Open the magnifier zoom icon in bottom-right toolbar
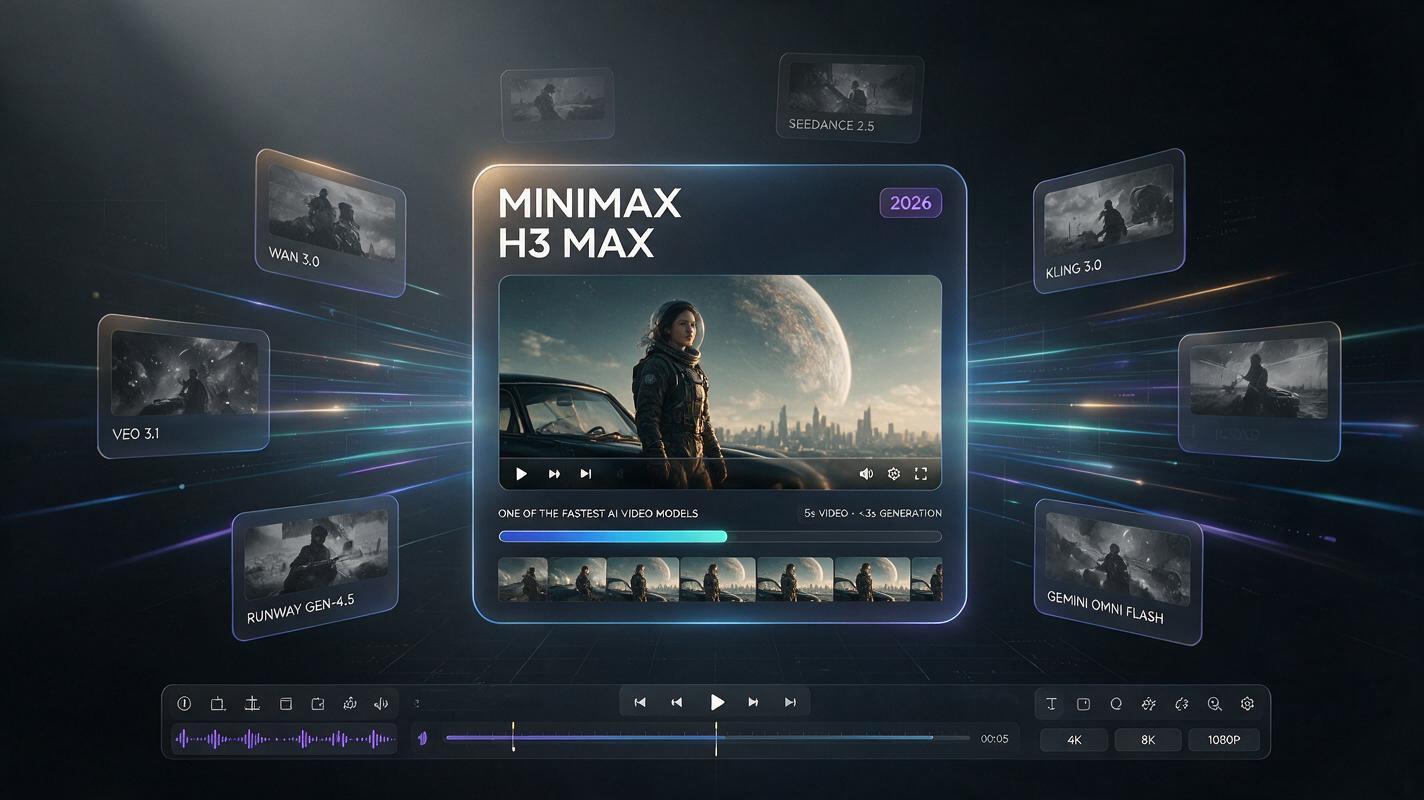Image resolution: width=1424 pixels, height=800 pixels. [1214, 704]
